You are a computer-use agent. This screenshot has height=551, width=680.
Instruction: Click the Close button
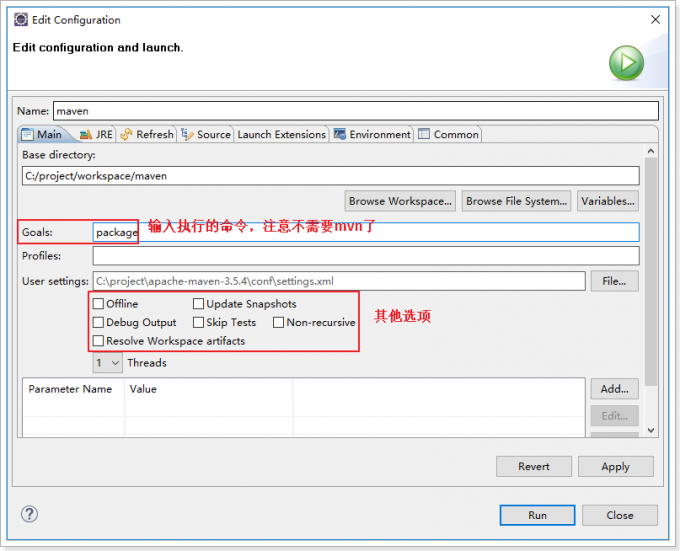tap(620, 515)
